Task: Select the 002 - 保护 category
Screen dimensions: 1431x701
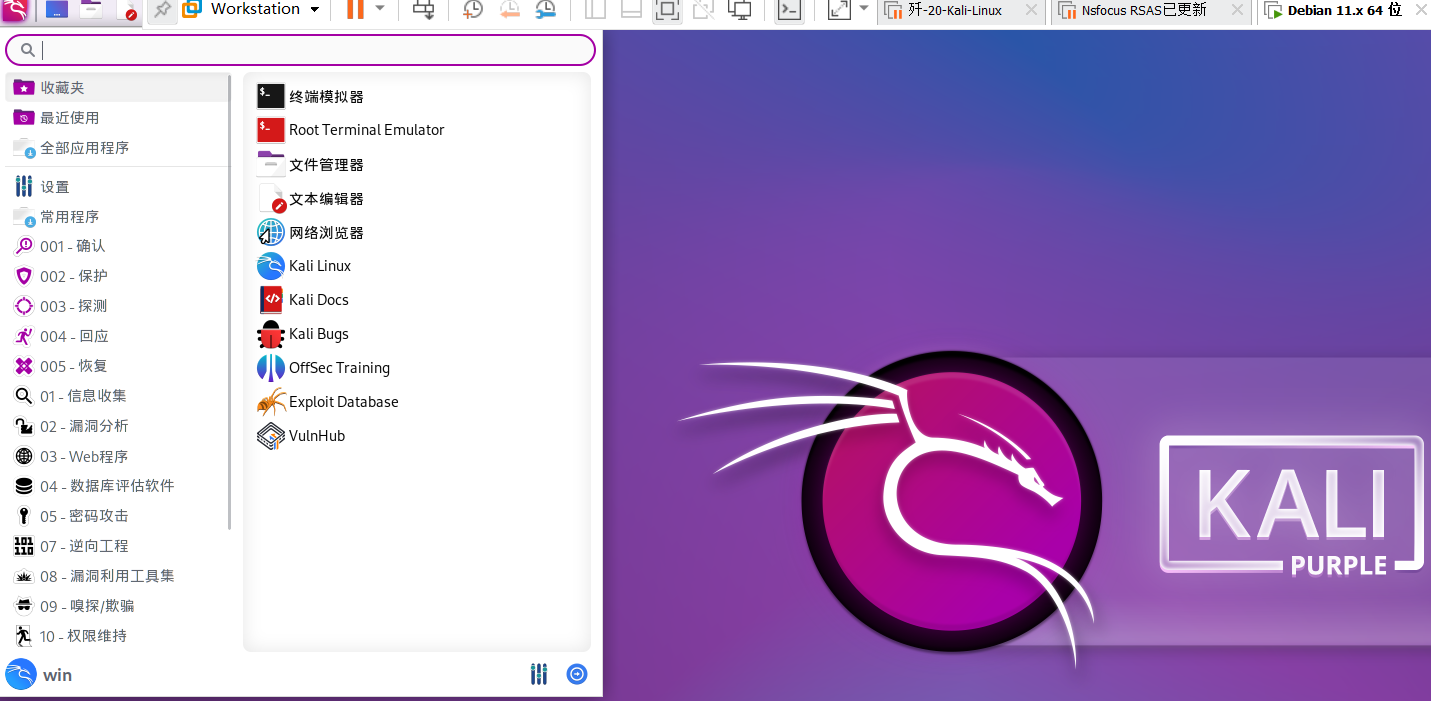Action: (118, 276)
